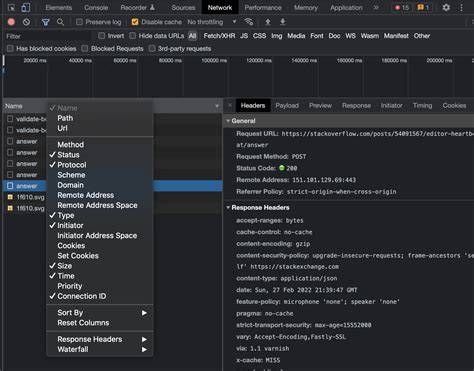
Task: Open the Performance panel tab
Action: pos(263,7)
